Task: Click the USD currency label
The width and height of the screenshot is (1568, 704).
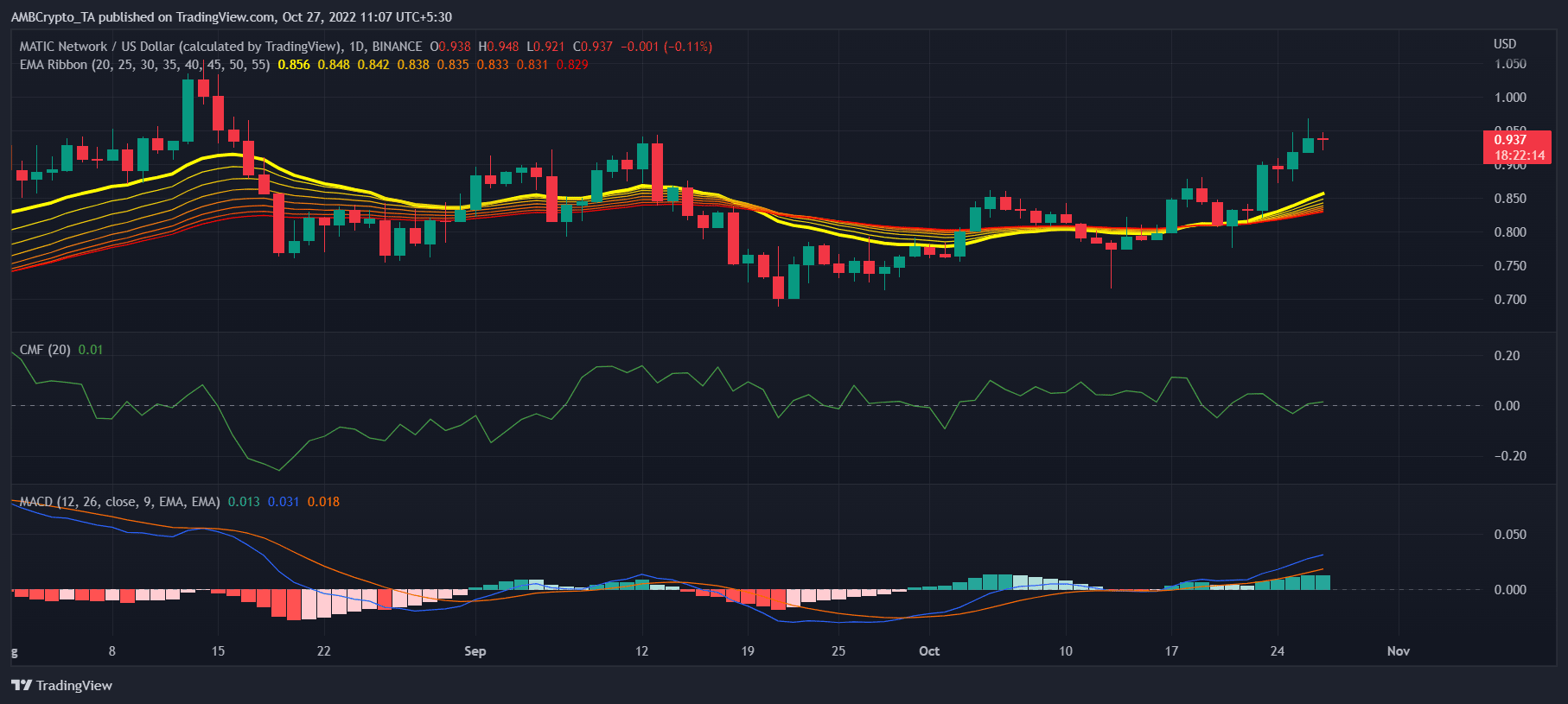Action: pos(1505,44)
